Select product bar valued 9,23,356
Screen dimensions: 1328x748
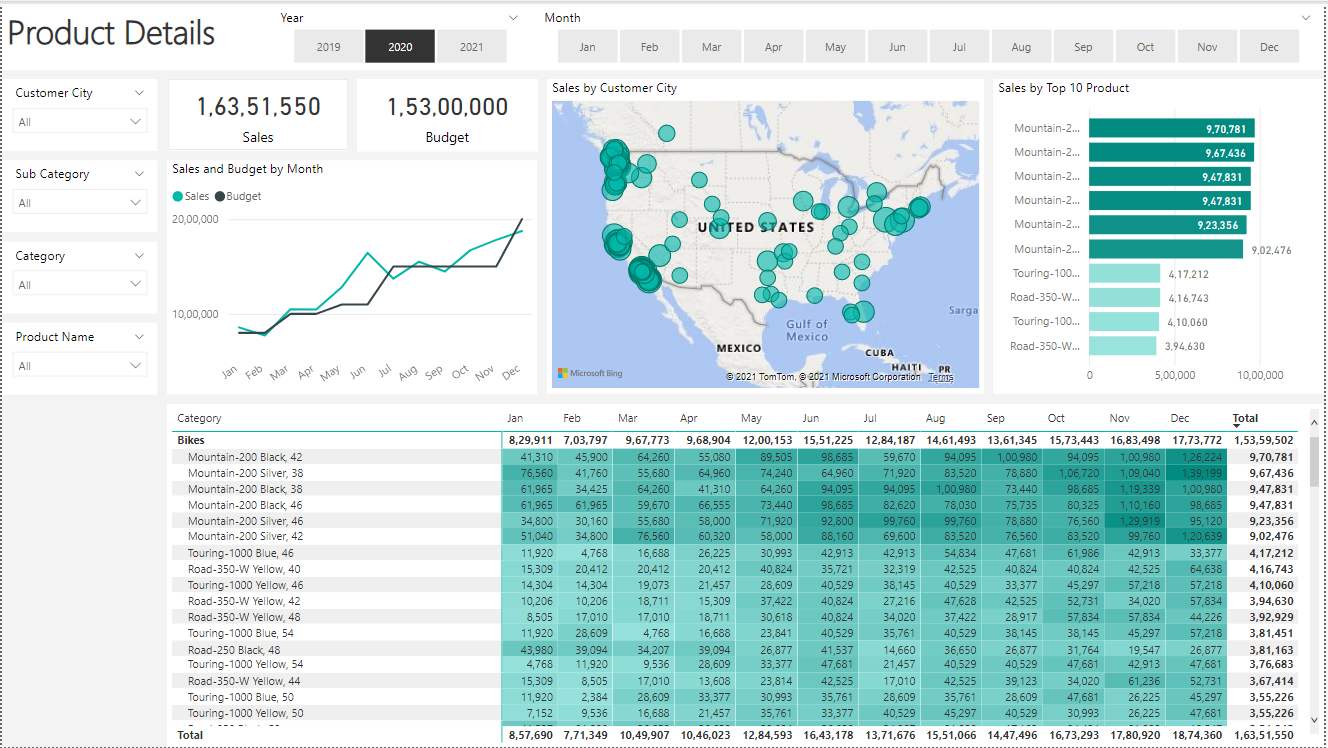coord(1167,225)
